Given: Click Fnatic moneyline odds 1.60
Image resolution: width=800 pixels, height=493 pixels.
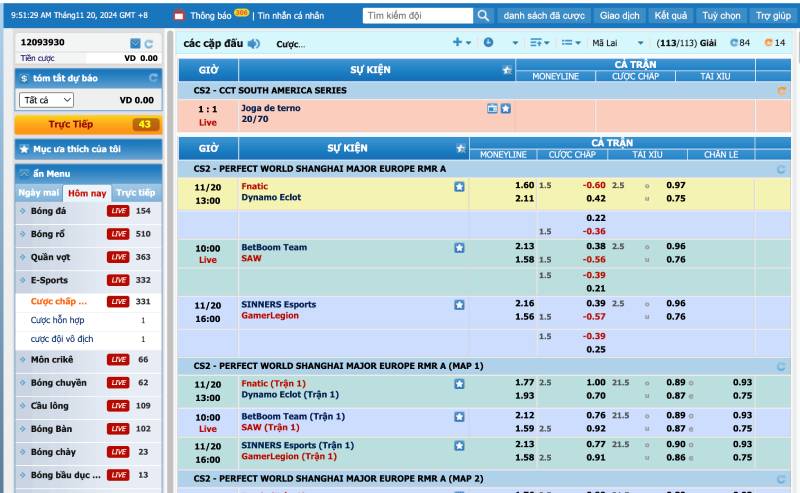Looking at the screenshot, I should point(524,185).
